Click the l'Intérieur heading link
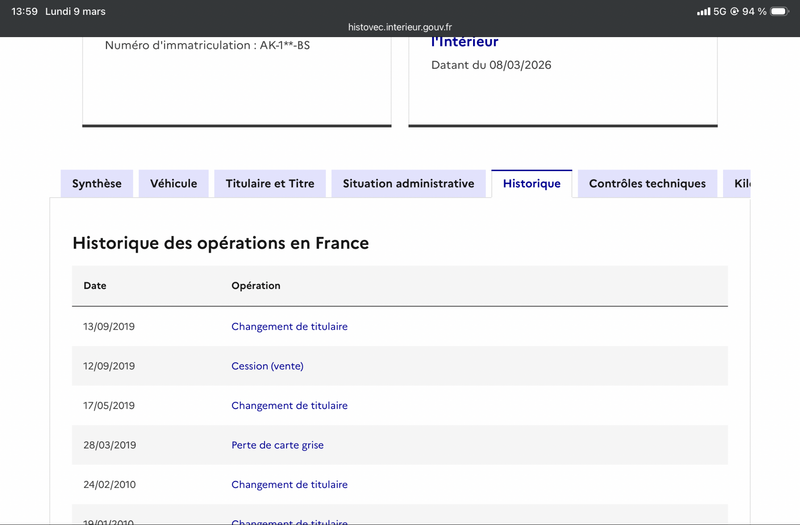Image resolution: width=800 pixels, height=525 pixels. point(464,42)
